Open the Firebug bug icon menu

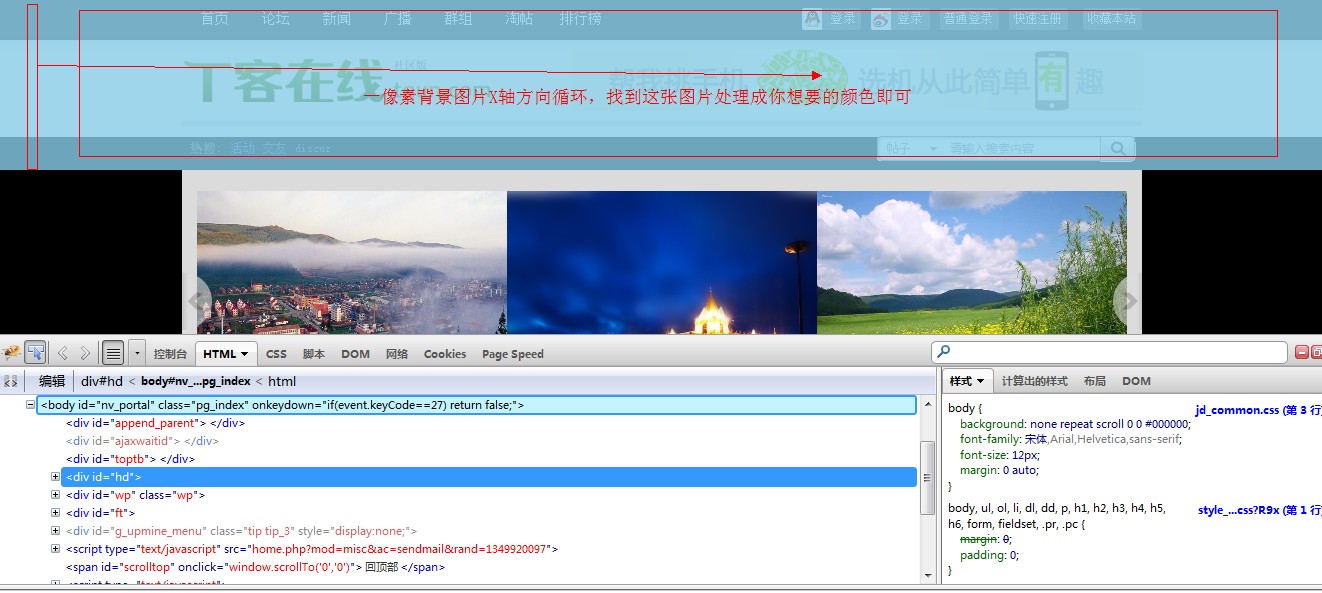click(12, 353)
